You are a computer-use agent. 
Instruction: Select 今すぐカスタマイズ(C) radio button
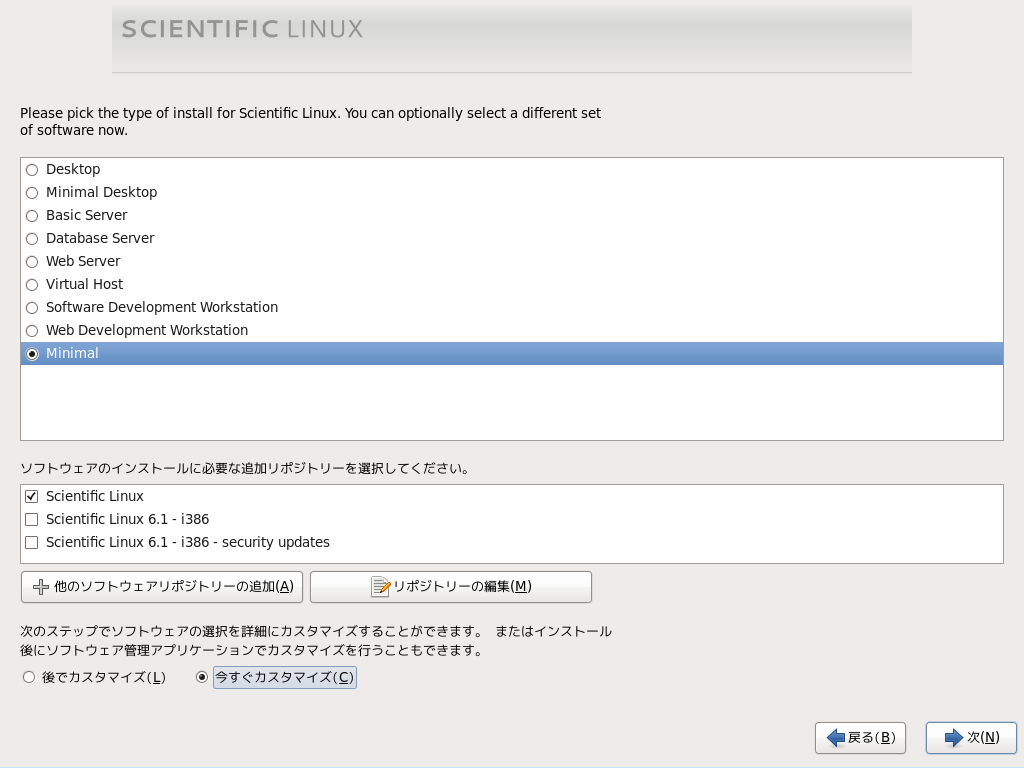pyautogui.click(x=202, y=677)
